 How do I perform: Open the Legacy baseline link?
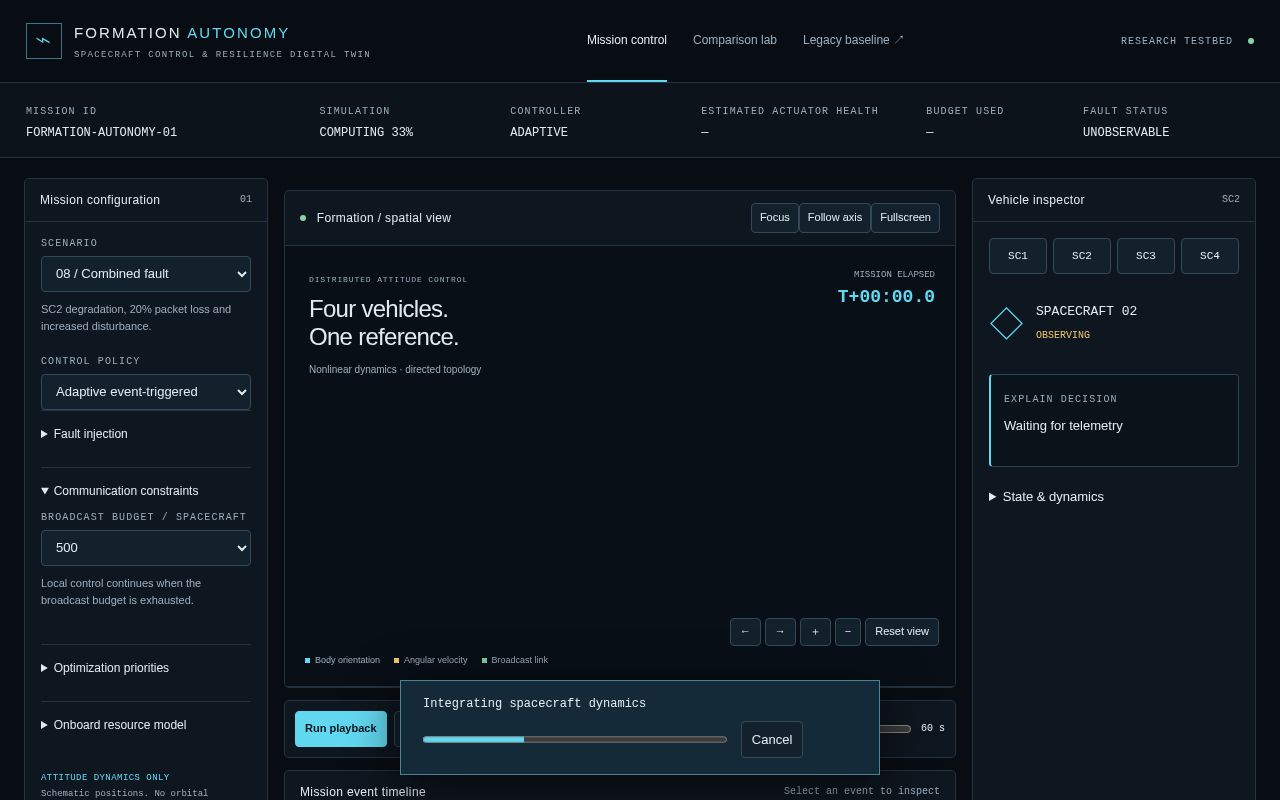[853, 40]
